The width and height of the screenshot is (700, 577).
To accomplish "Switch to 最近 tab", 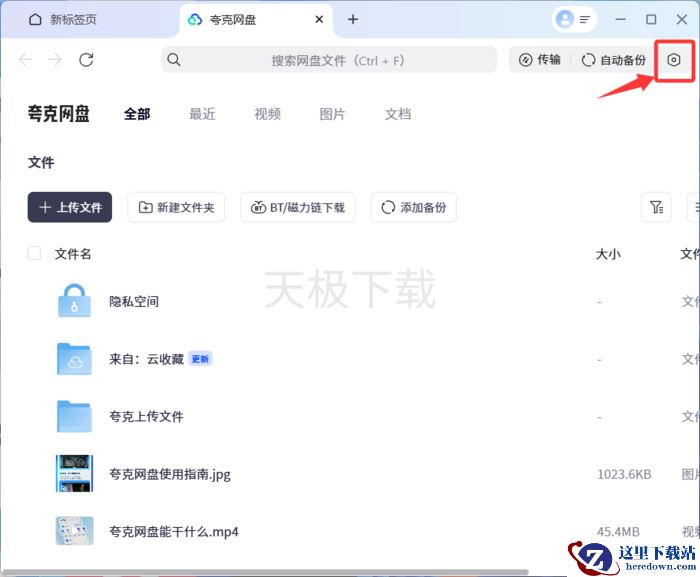I will click(202, 114).
